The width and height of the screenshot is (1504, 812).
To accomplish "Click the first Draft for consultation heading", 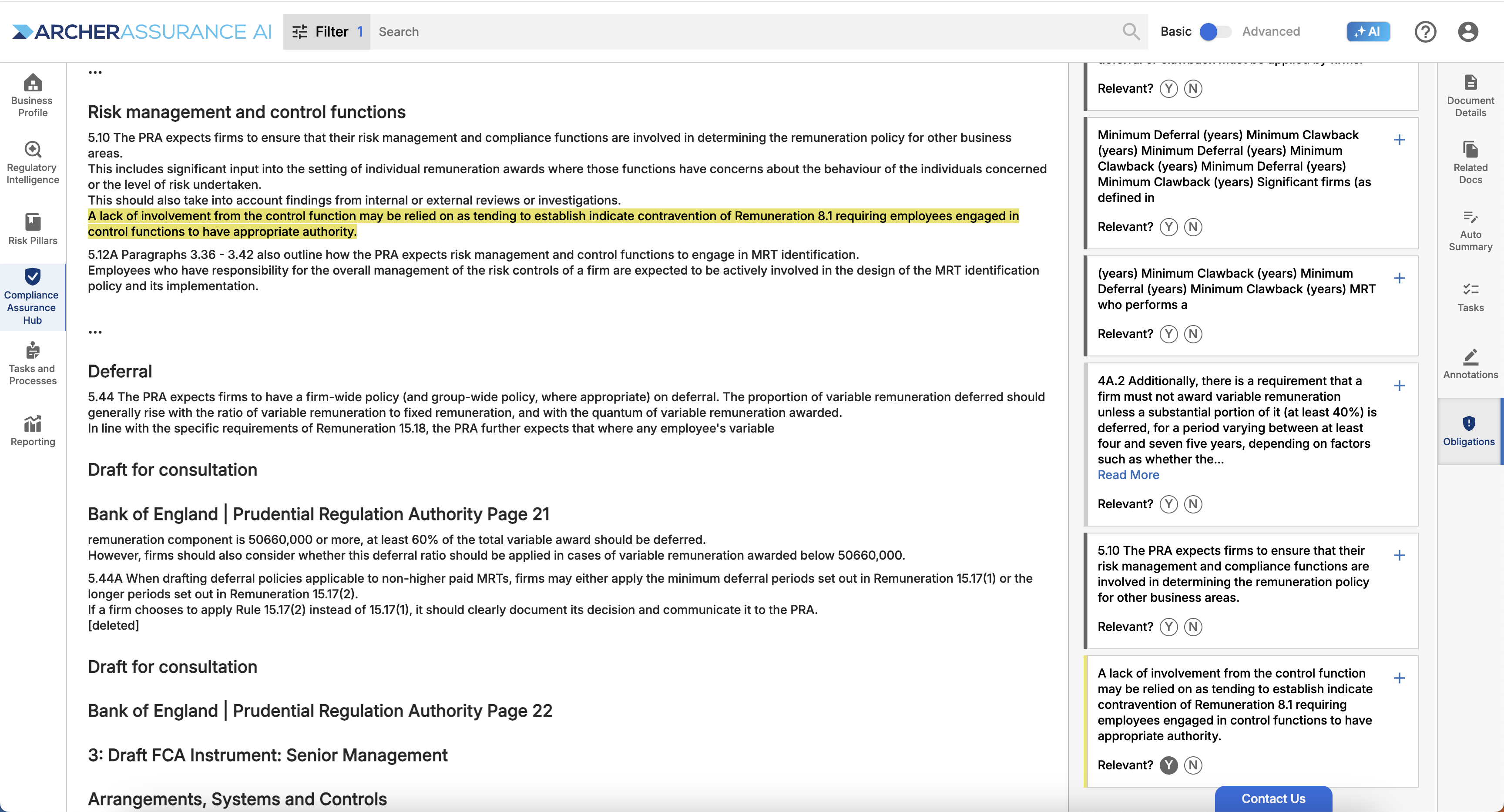I will coord(172,470).
